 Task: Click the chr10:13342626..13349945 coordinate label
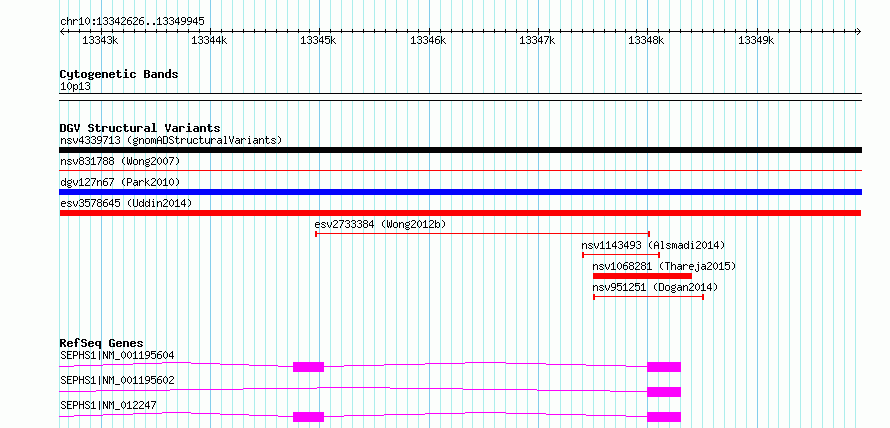click(x=132, y=22)
